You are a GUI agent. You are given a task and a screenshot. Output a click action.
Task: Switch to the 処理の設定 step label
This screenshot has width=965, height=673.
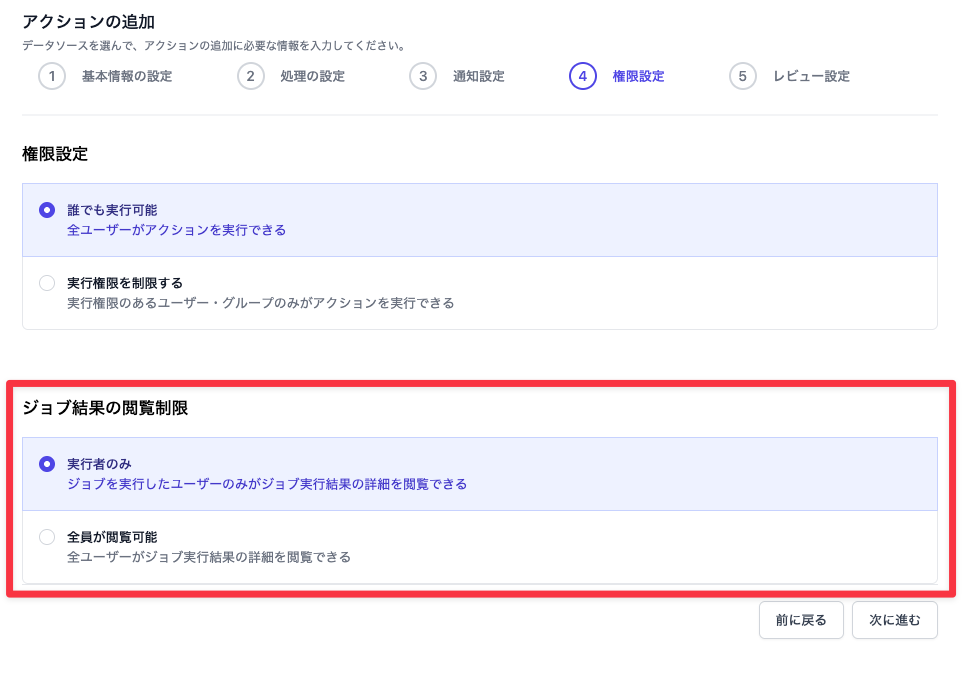coord(312,76)
